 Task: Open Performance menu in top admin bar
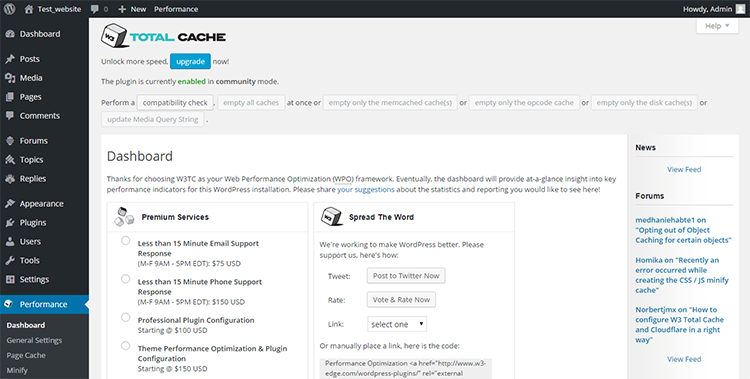176,9
